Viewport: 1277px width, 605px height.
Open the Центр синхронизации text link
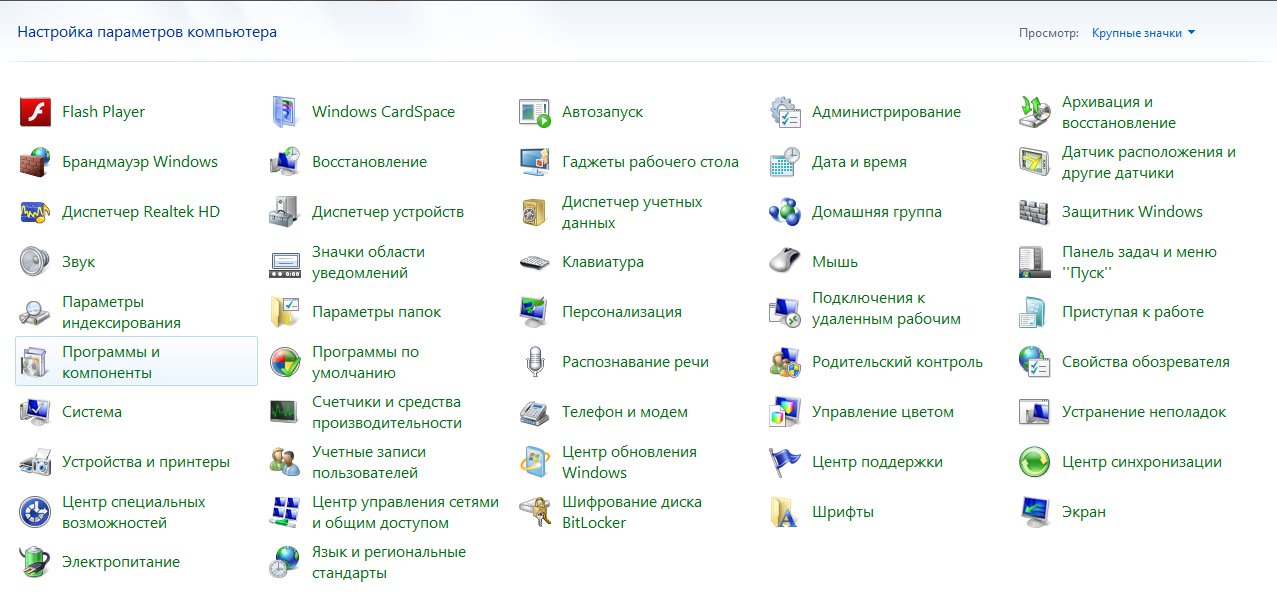coord(1142,462)
